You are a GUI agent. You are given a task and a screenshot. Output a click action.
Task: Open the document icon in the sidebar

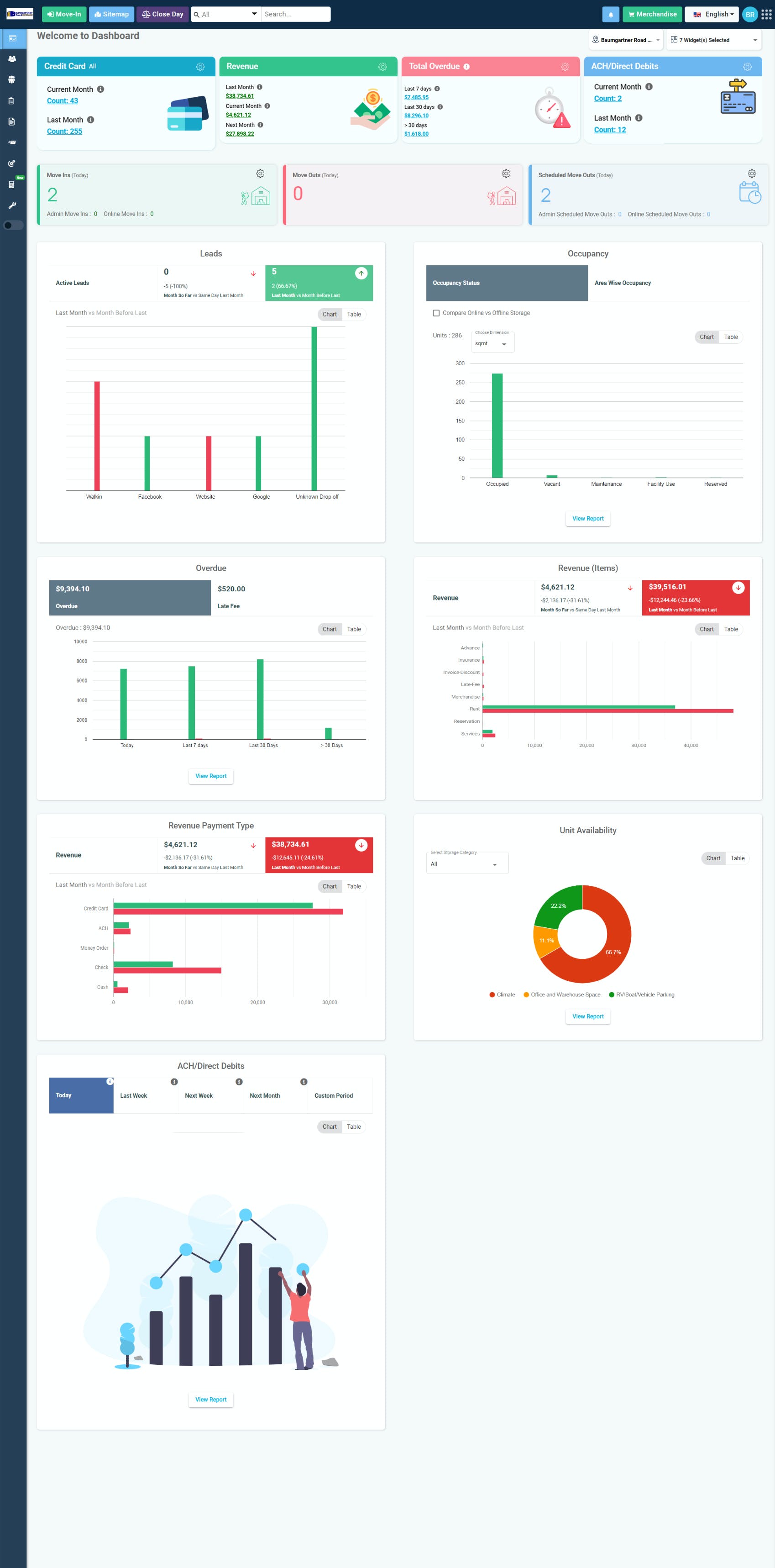[x=11, y=122]
